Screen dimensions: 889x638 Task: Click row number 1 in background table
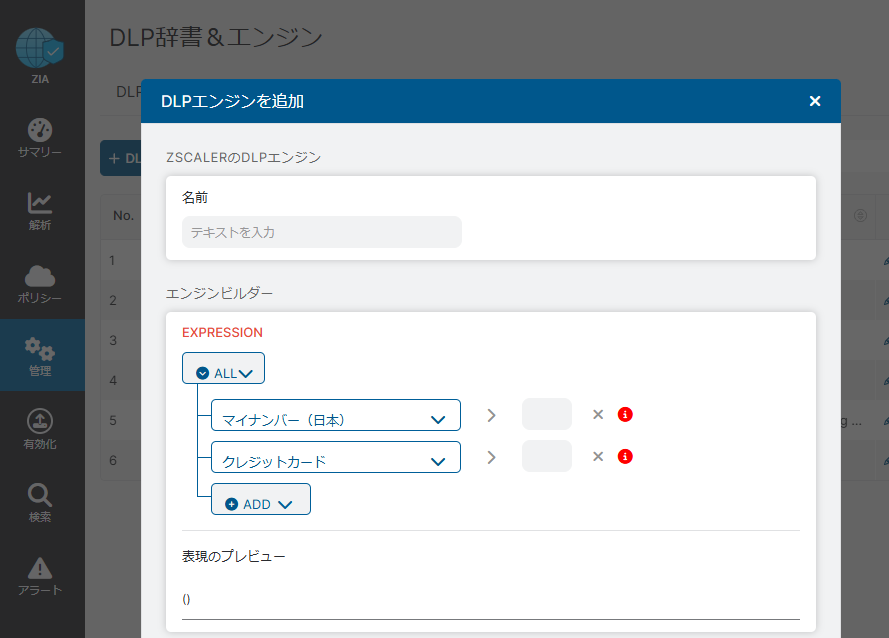tap(112, 260)
